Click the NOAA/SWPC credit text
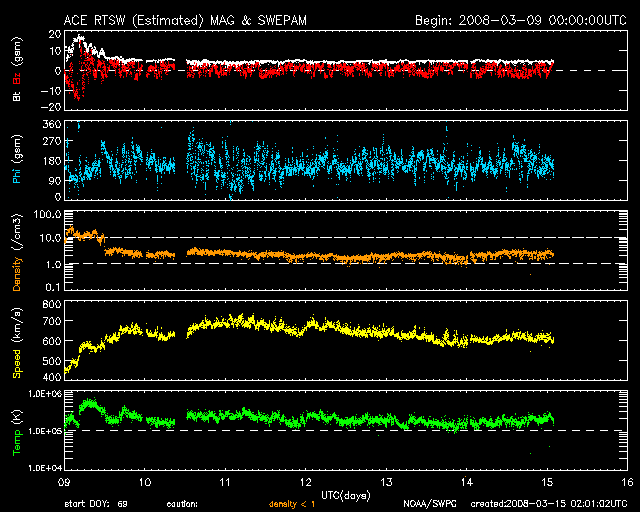The height and width of the screenshot is (512, 640). pos(428,505)
